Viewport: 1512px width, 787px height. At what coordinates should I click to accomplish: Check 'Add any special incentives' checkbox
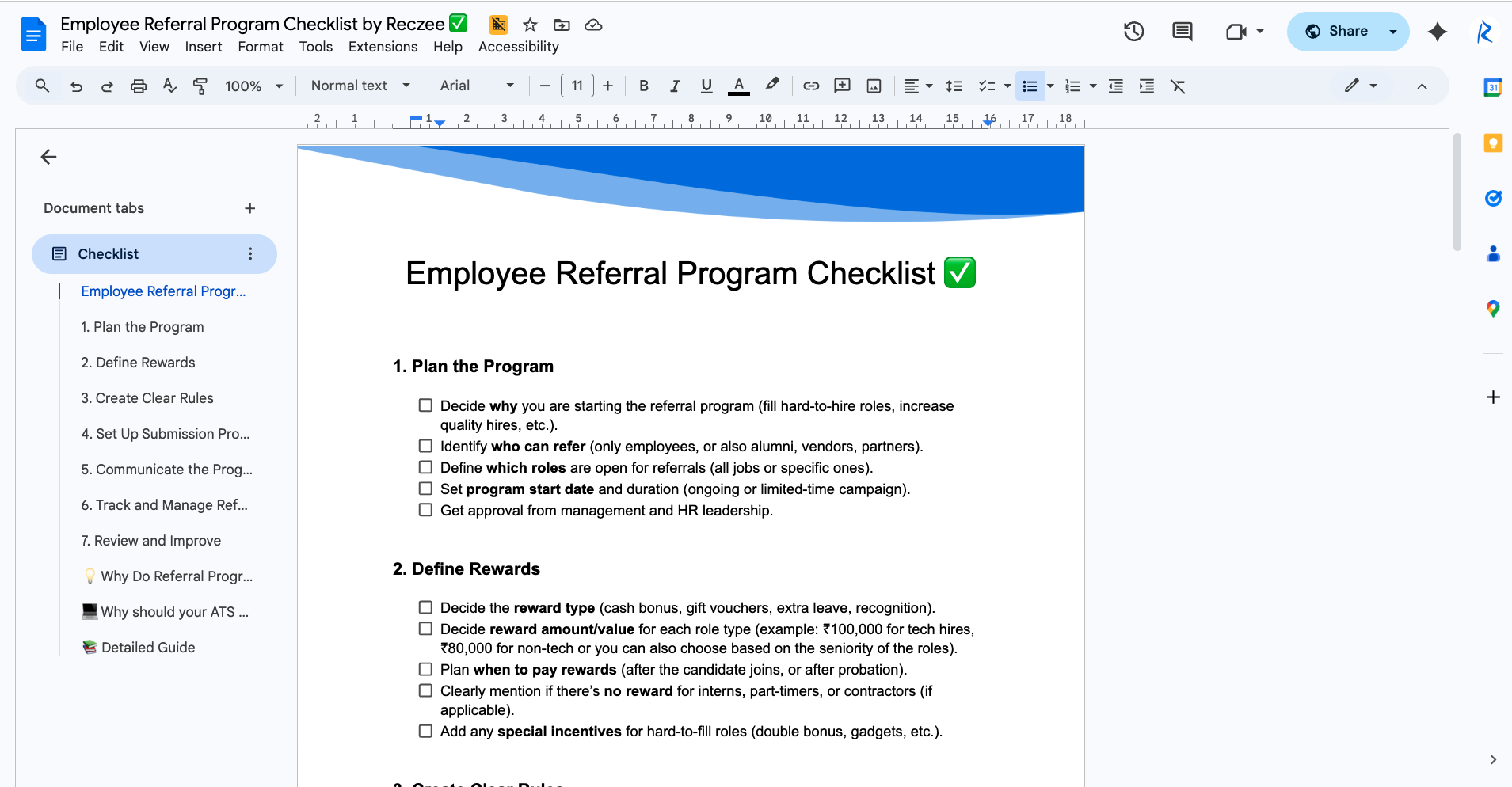pos(425,731)
